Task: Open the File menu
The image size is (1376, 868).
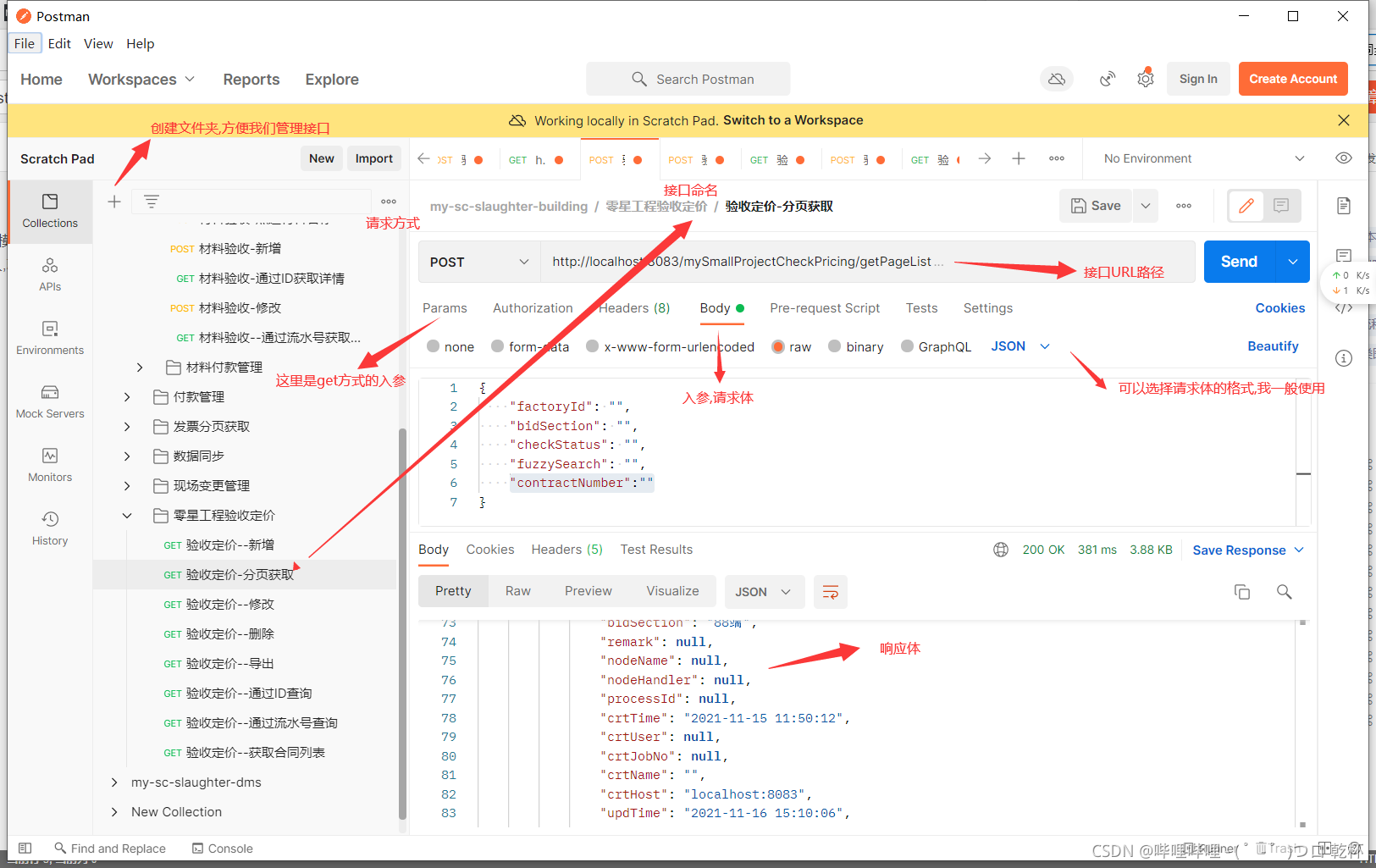Action: pyautogui.click(x=25, y=43)
